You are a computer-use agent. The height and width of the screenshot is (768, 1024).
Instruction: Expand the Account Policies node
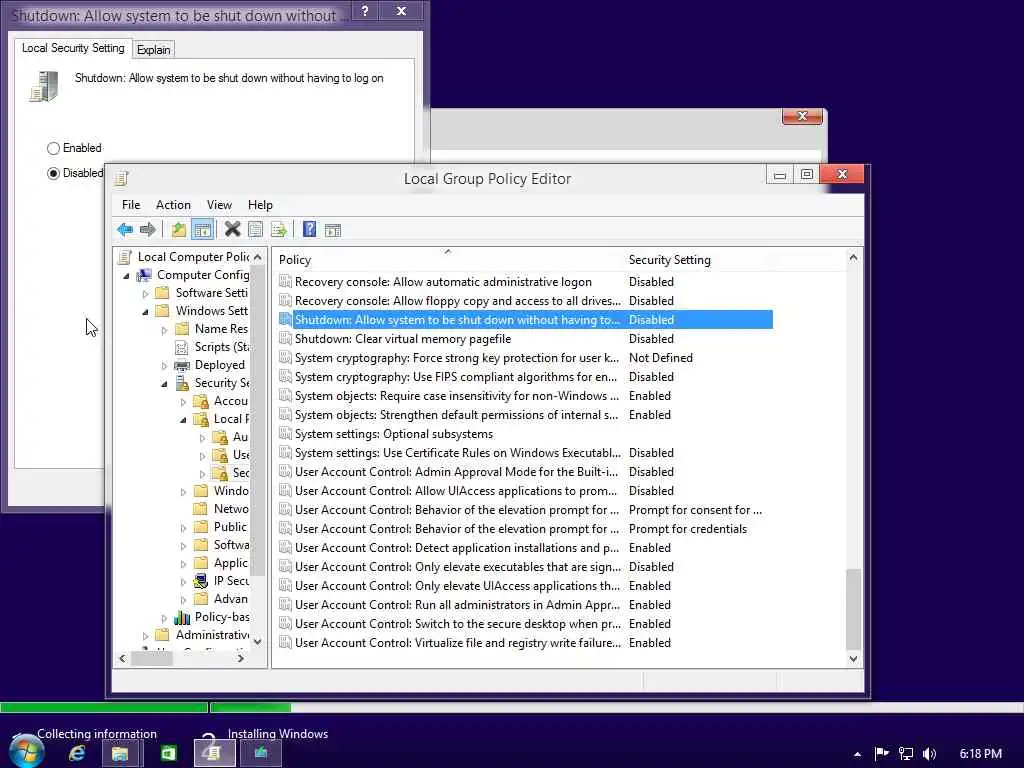point(184,402)
